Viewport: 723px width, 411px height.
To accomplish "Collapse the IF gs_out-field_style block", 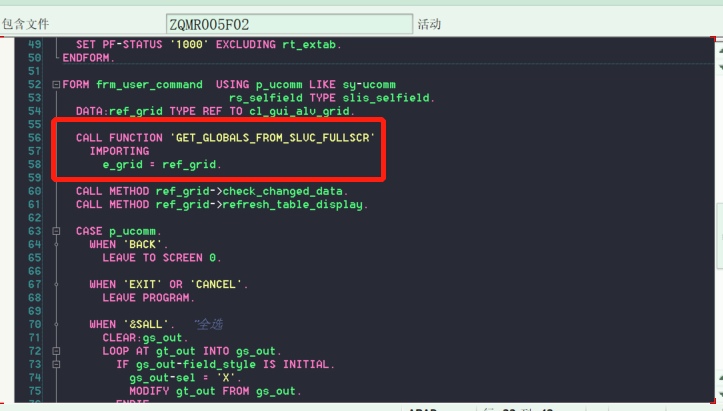I will click(x=56, y=364).
